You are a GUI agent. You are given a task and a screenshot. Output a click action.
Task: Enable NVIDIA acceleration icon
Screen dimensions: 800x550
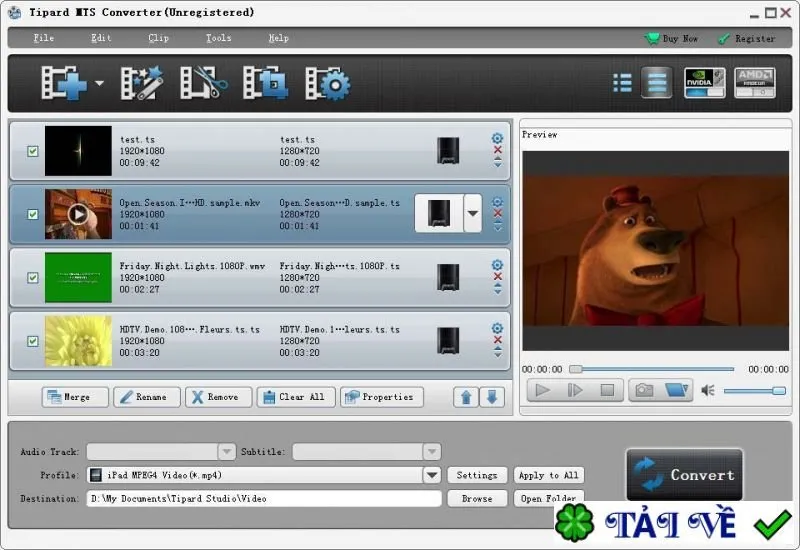(705, 83)
